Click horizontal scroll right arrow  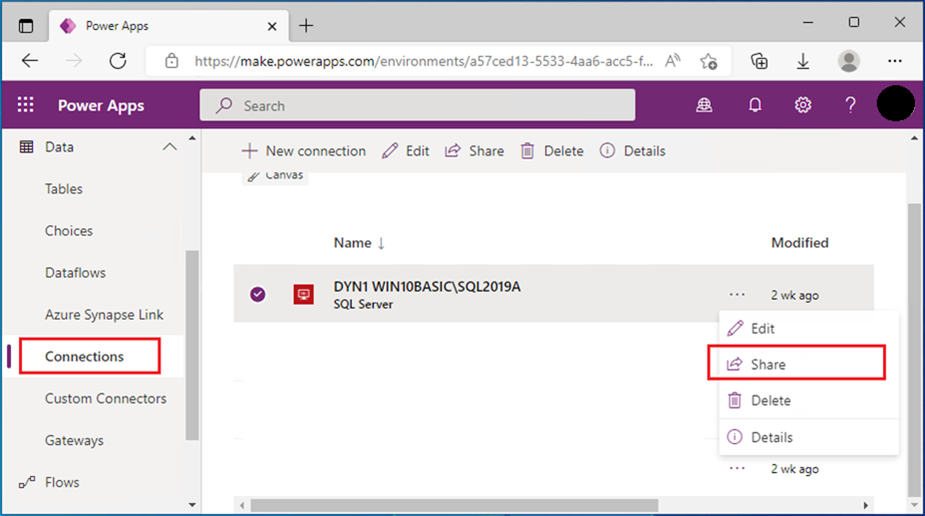point(865,505)
